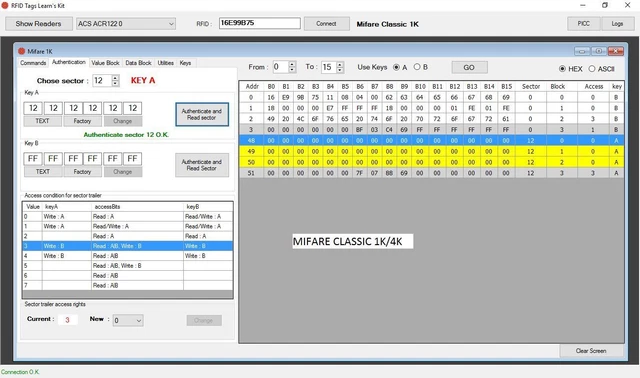640x378 pixels.
Task: Click the Change button under Key B
Action: coord(123,172)
